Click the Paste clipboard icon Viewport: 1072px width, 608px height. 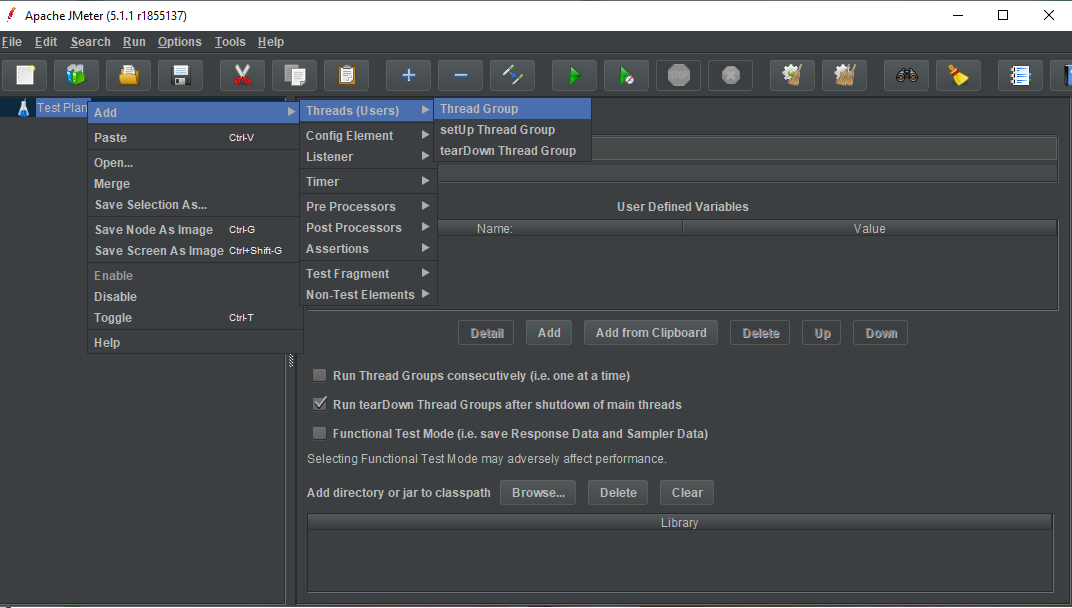(347, 75)
